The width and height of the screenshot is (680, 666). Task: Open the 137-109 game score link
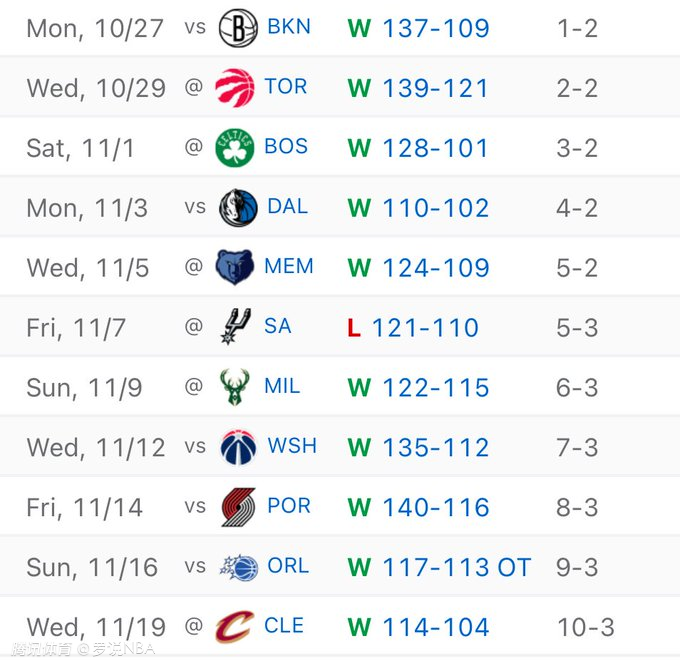(x=435, y=28)
